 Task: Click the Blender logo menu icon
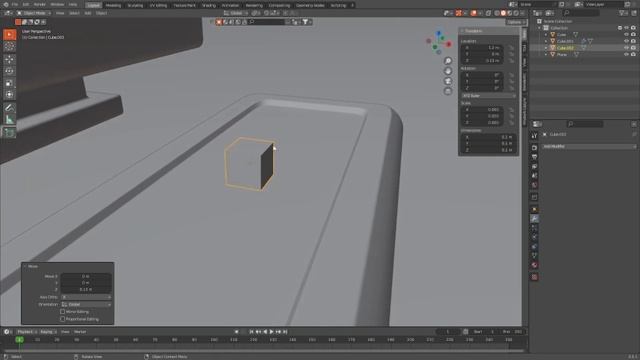[x=5, y=4]
